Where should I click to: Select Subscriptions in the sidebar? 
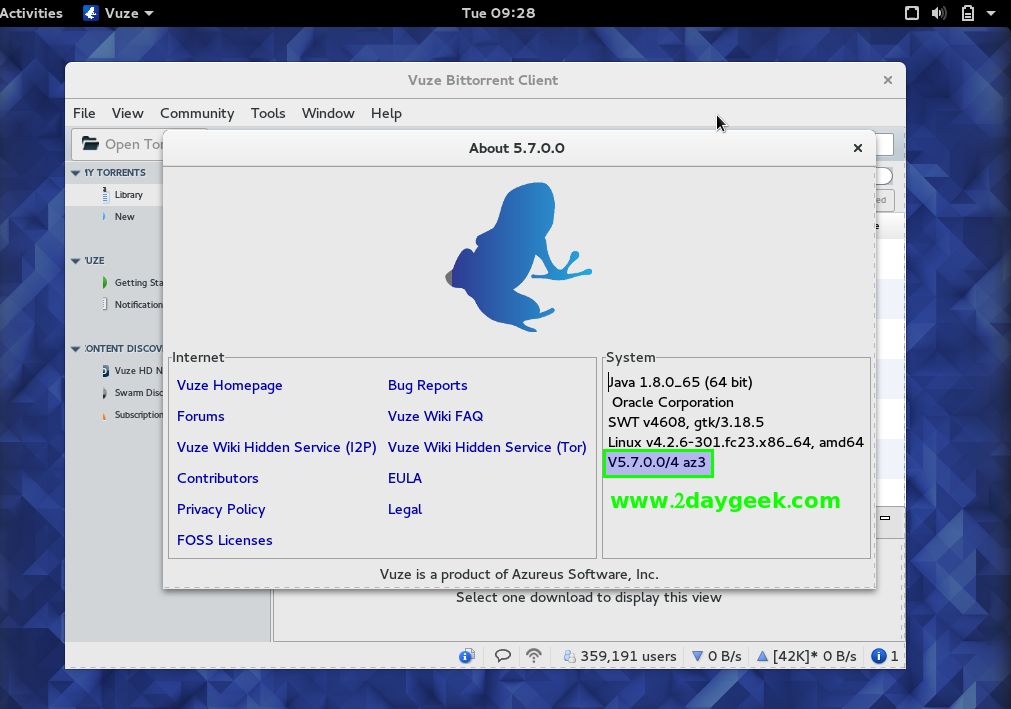pos(138,414)
